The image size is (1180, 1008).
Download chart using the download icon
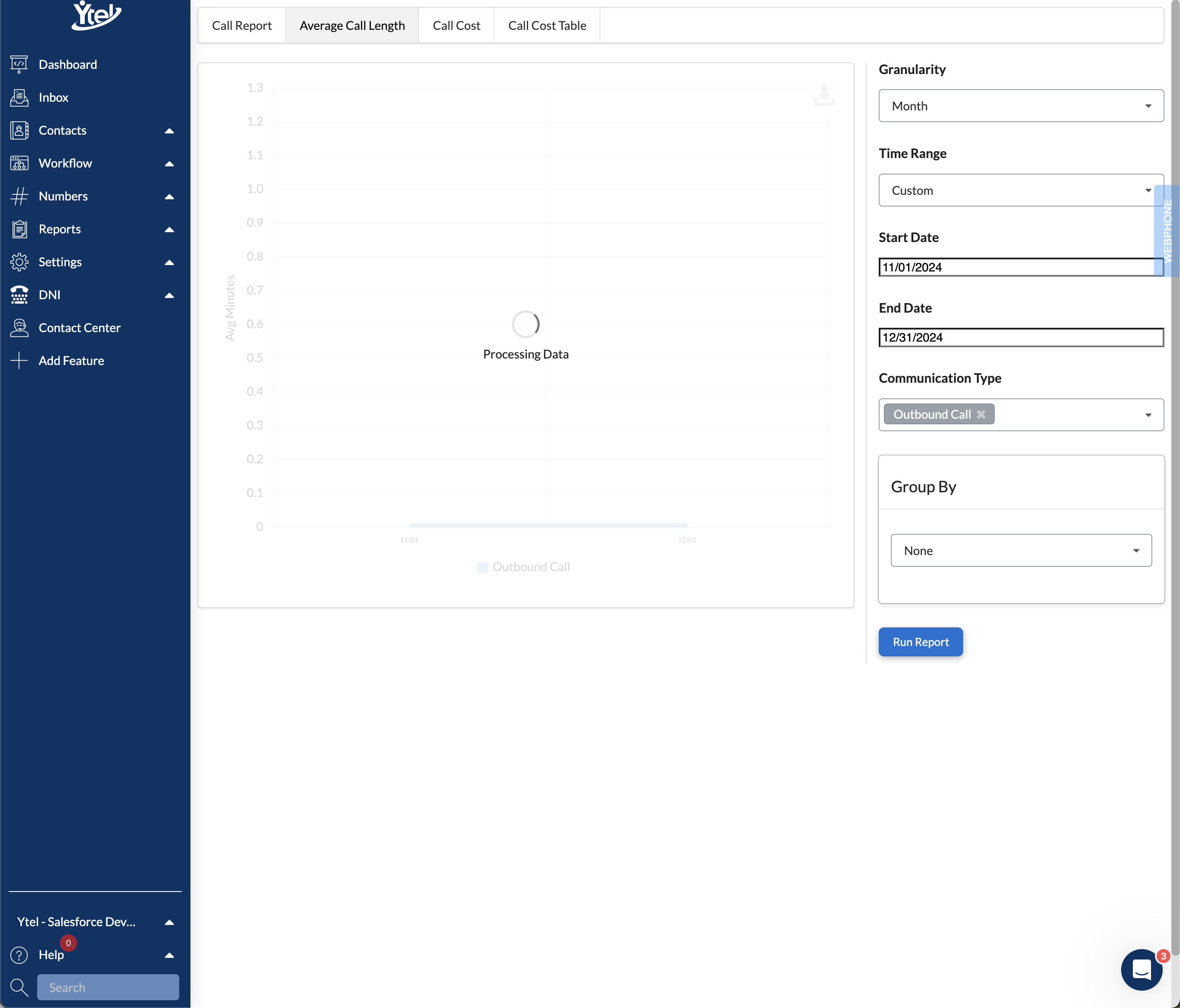tap(823, 94)
